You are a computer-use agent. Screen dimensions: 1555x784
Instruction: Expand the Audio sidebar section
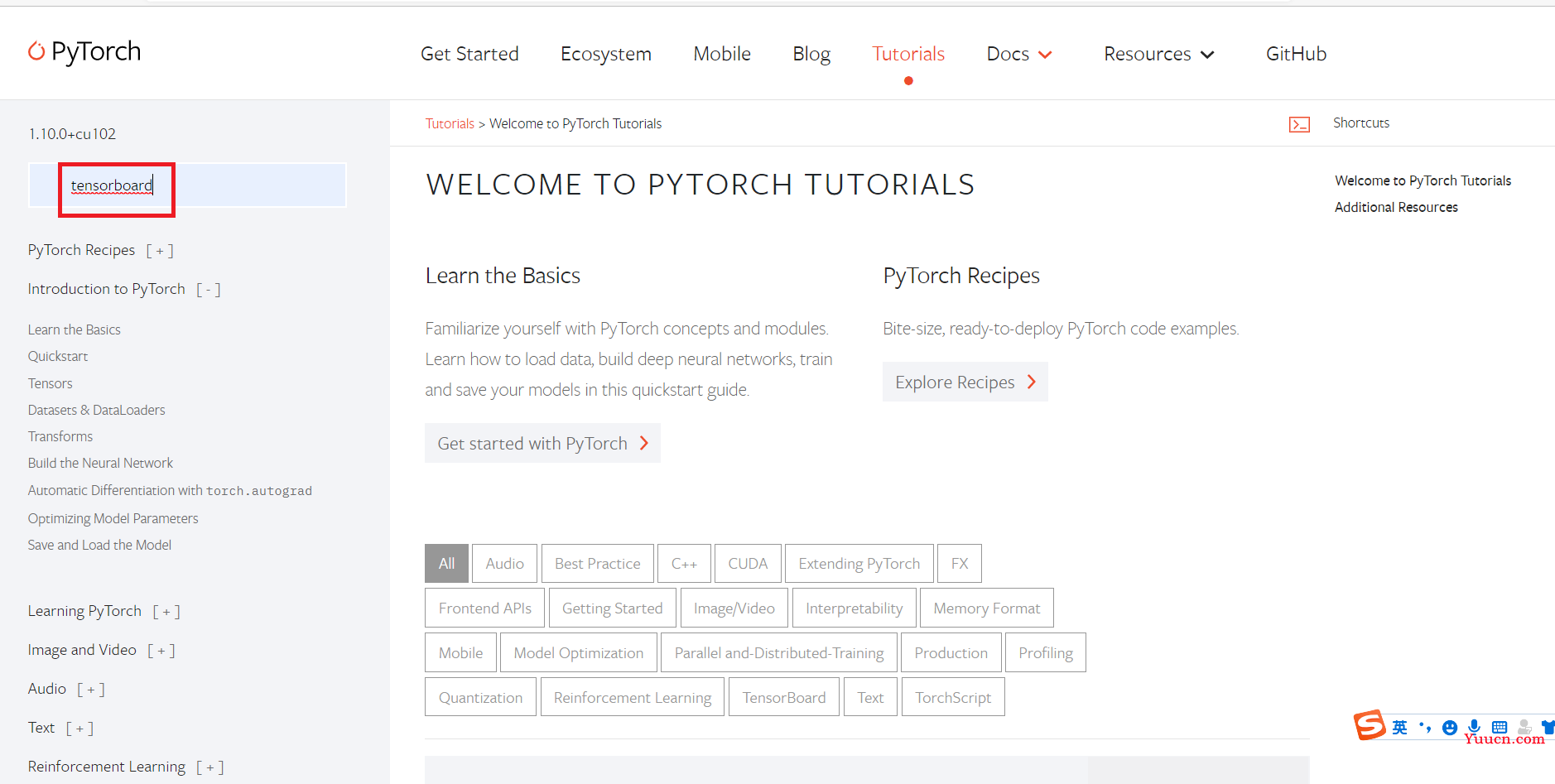(91, 690)
